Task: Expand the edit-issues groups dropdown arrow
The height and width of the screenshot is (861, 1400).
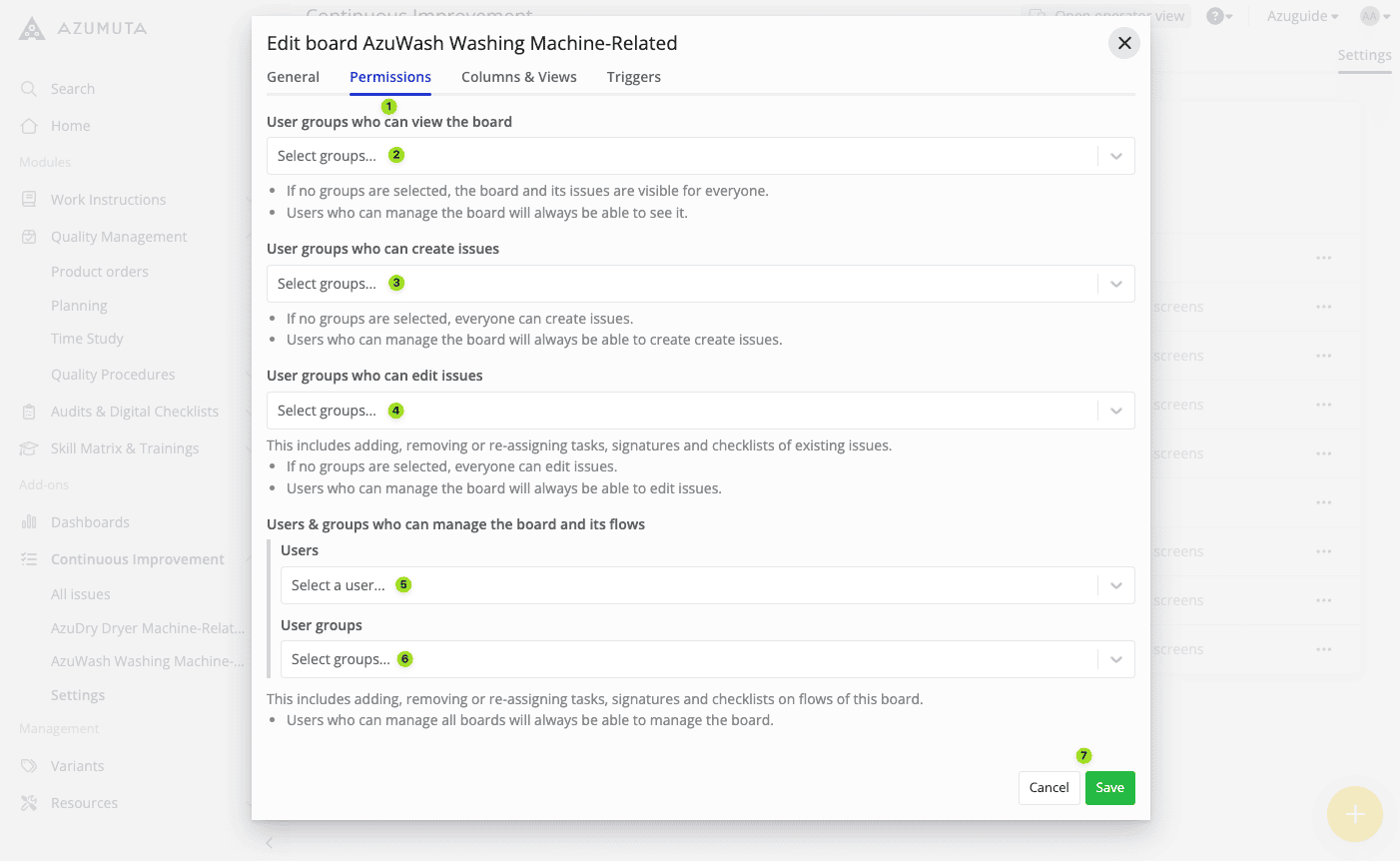Action: coord(1115,411)
